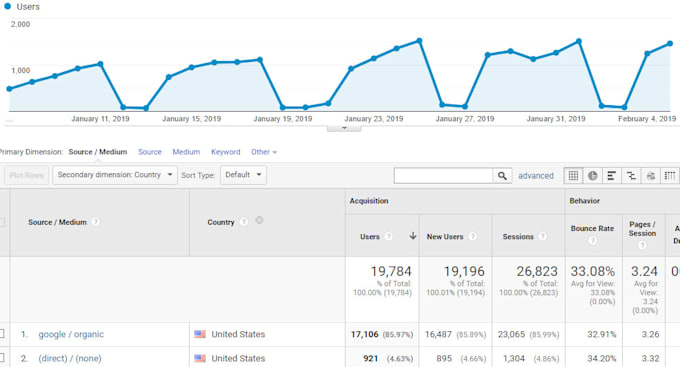Switch to data table view icon

pyautogui.click(x=573, y=176)
